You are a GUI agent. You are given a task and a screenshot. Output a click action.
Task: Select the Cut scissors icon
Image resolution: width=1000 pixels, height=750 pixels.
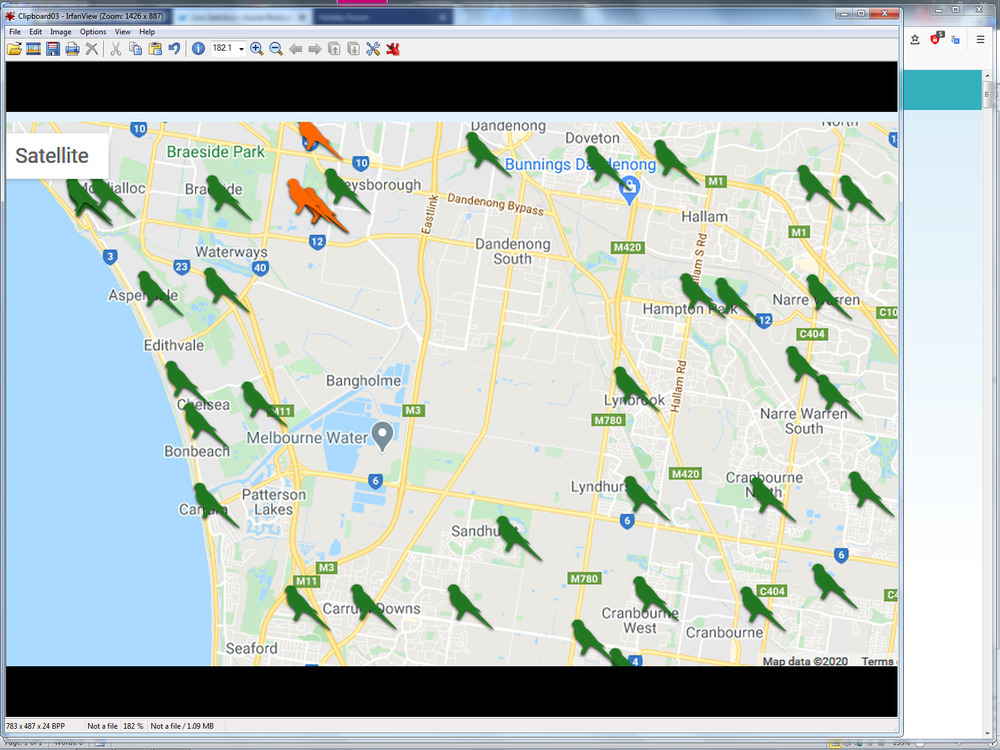(116, 49)
